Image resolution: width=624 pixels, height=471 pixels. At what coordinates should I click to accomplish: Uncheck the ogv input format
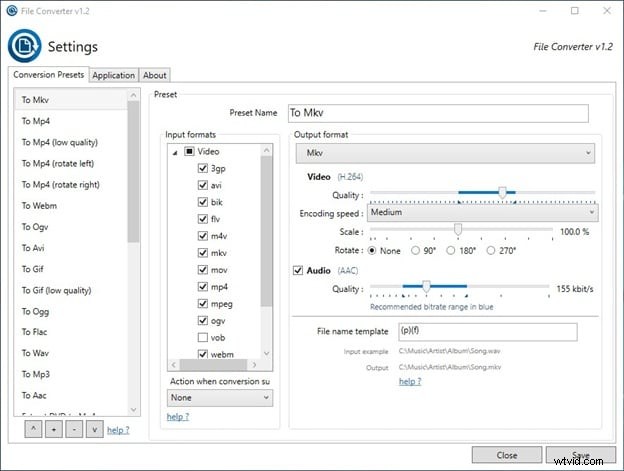click(203, 320)
